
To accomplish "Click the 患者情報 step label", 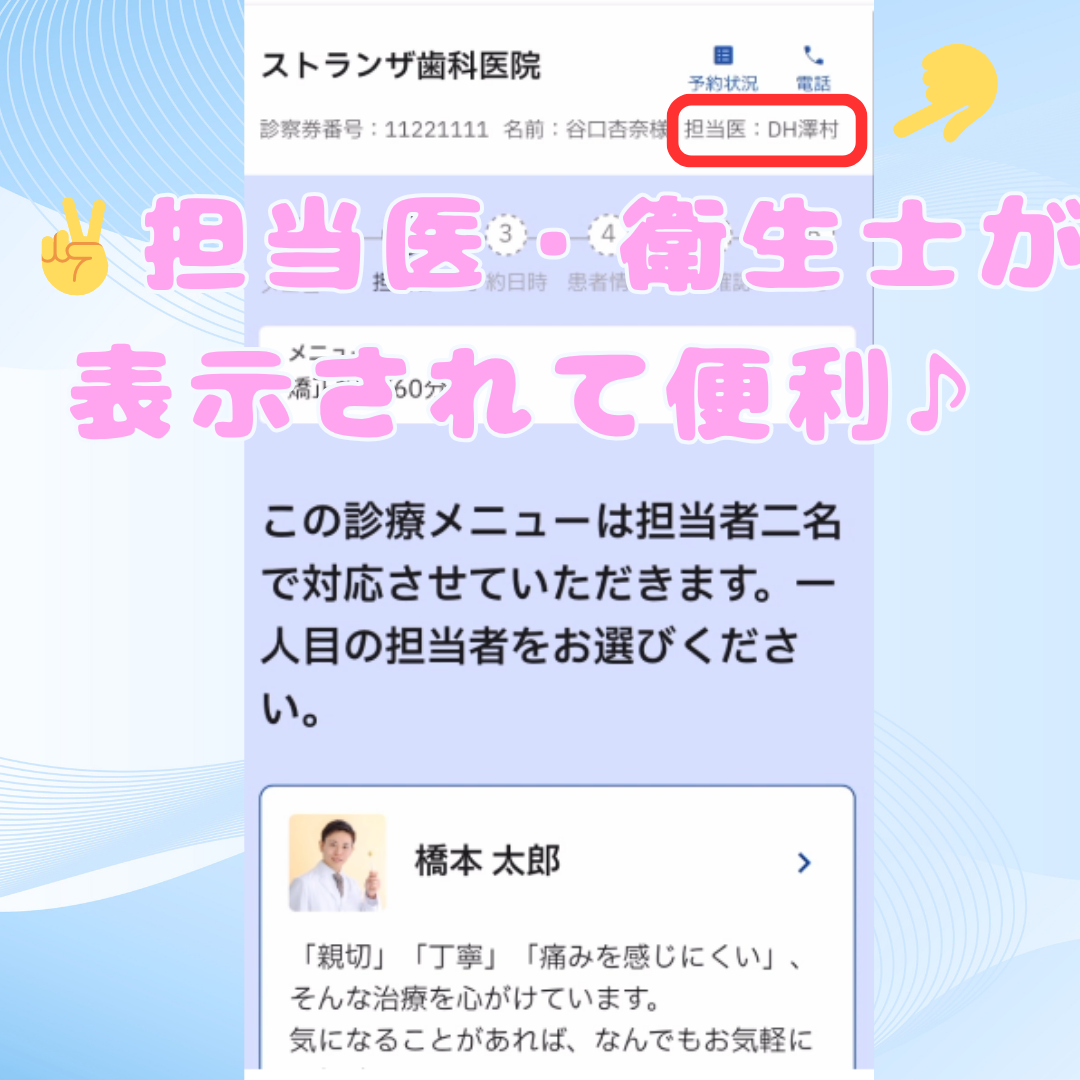I will [x=598, y=282].
